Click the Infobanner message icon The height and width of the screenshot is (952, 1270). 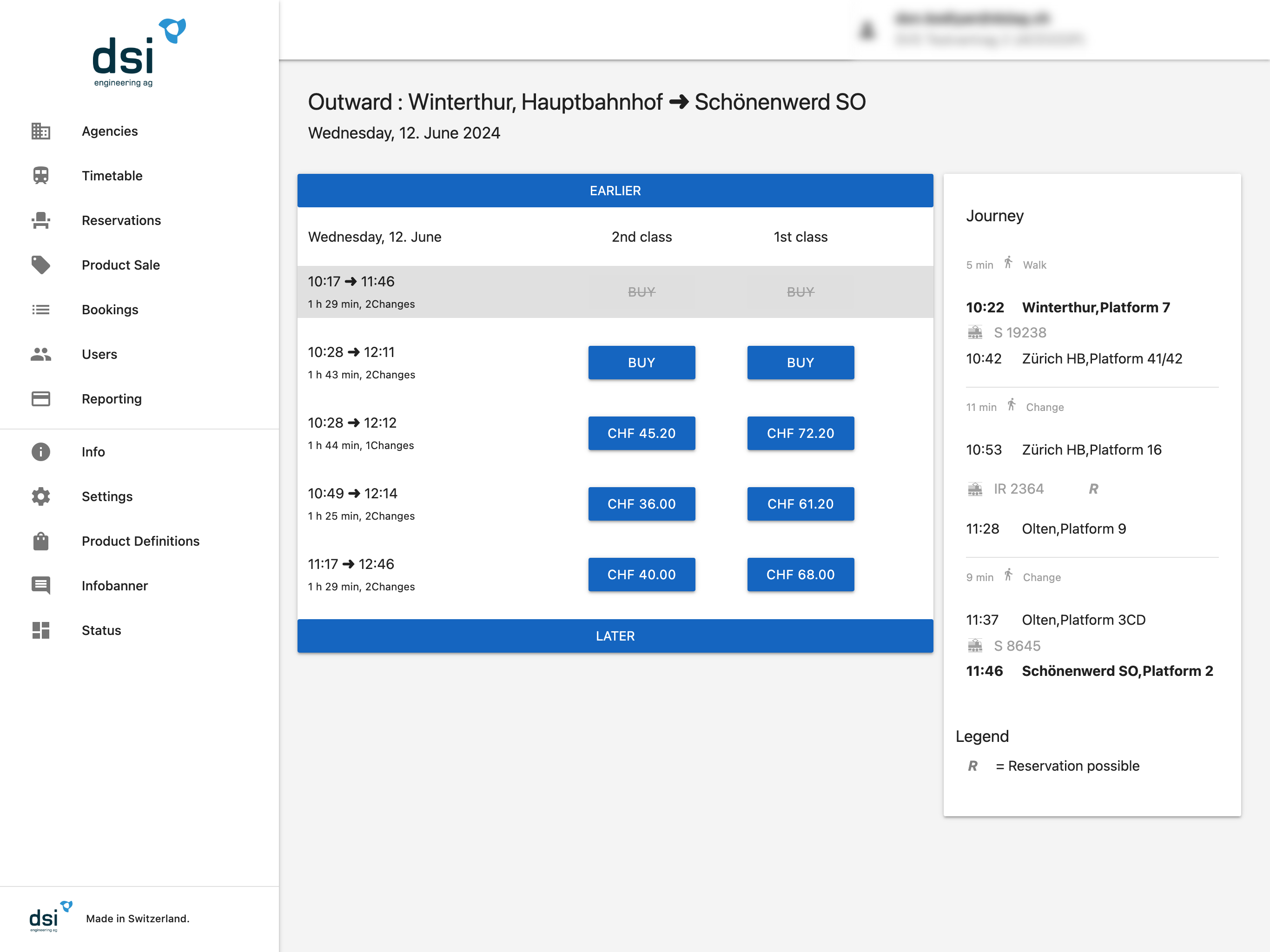[40, 586]
